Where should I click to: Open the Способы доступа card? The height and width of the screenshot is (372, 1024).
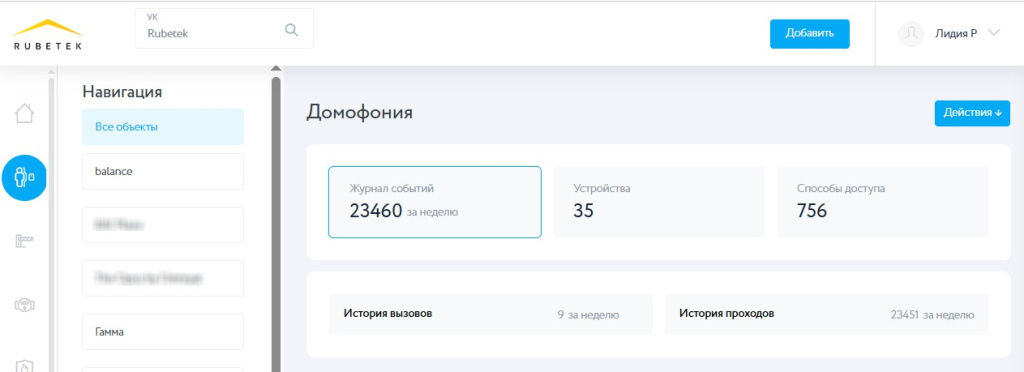point(882,202)
